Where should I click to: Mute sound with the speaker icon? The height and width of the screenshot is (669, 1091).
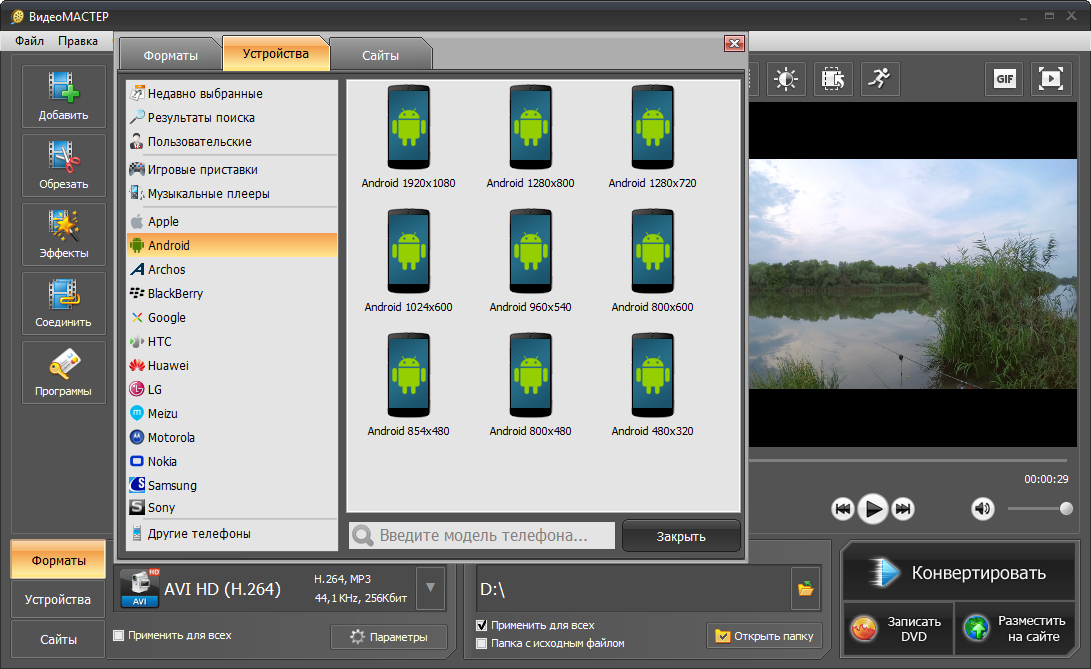982,509
